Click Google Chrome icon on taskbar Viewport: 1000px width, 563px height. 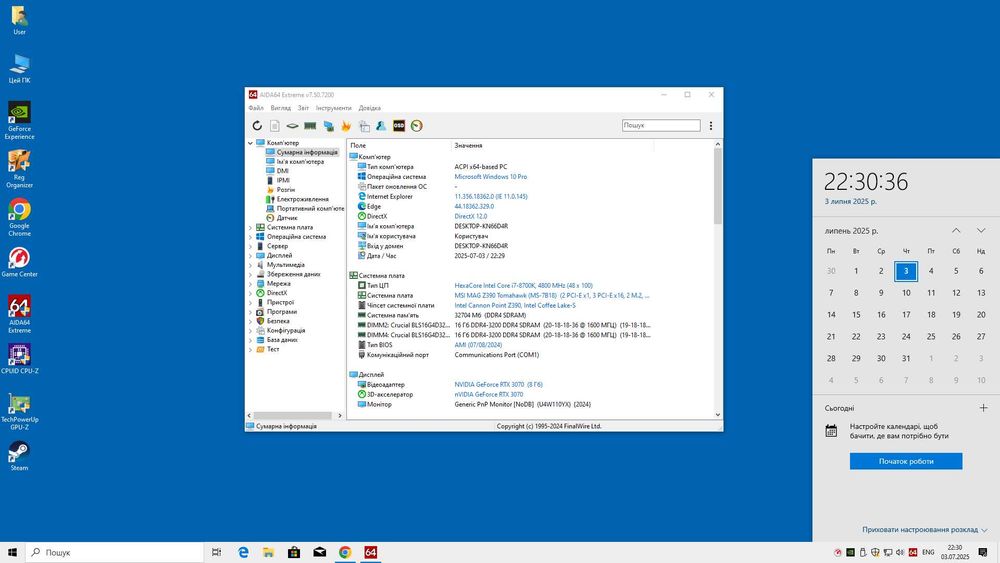[345, 552]
